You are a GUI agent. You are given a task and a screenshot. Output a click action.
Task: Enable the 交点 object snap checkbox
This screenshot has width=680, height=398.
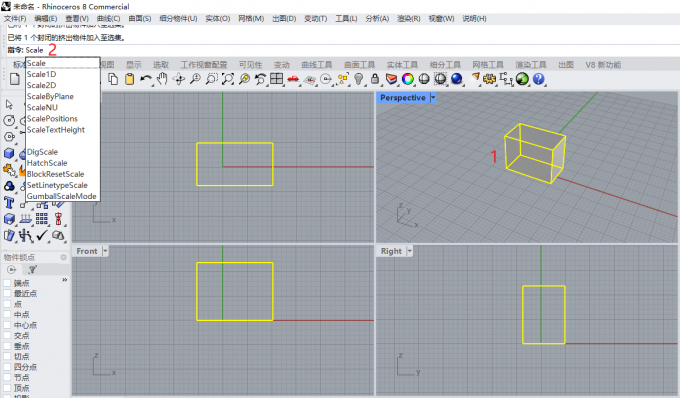click(7, 336)
